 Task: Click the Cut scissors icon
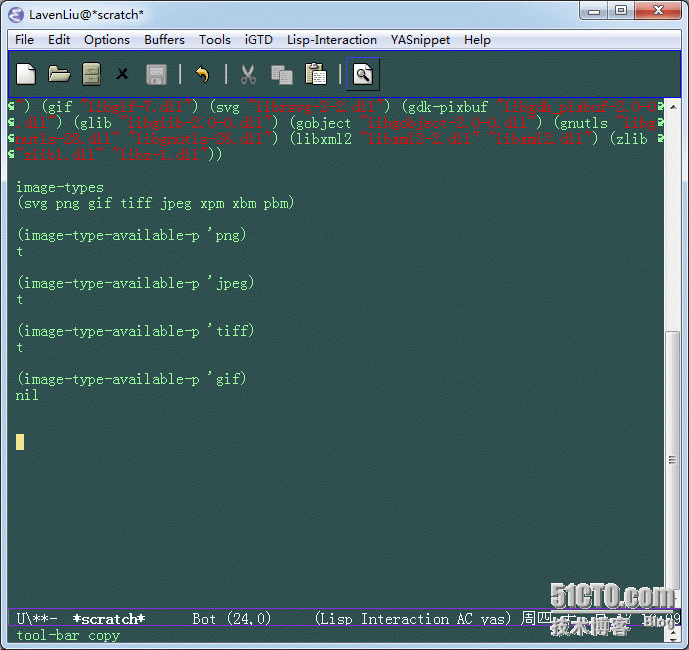tap(248, 74)
